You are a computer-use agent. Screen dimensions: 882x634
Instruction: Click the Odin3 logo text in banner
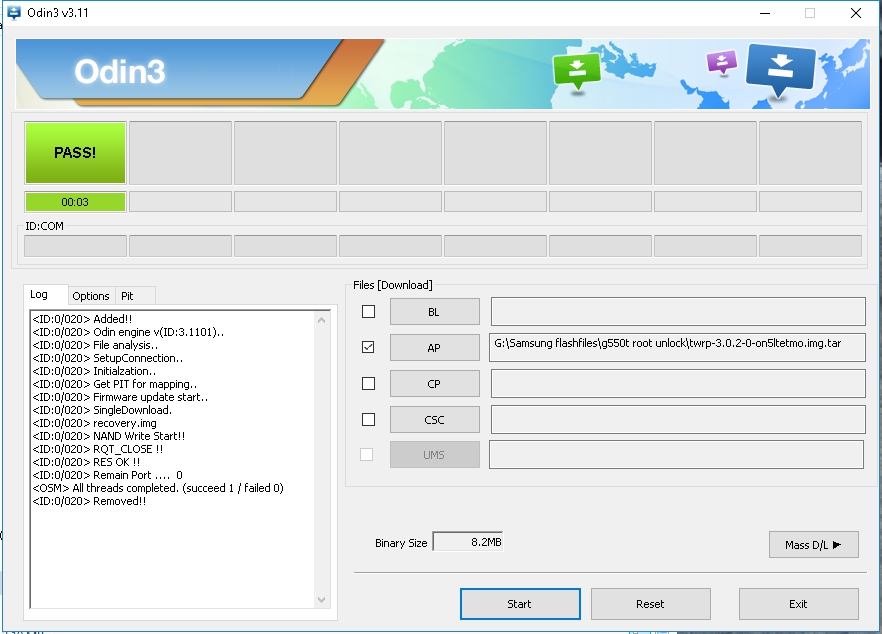pos(120,71)
